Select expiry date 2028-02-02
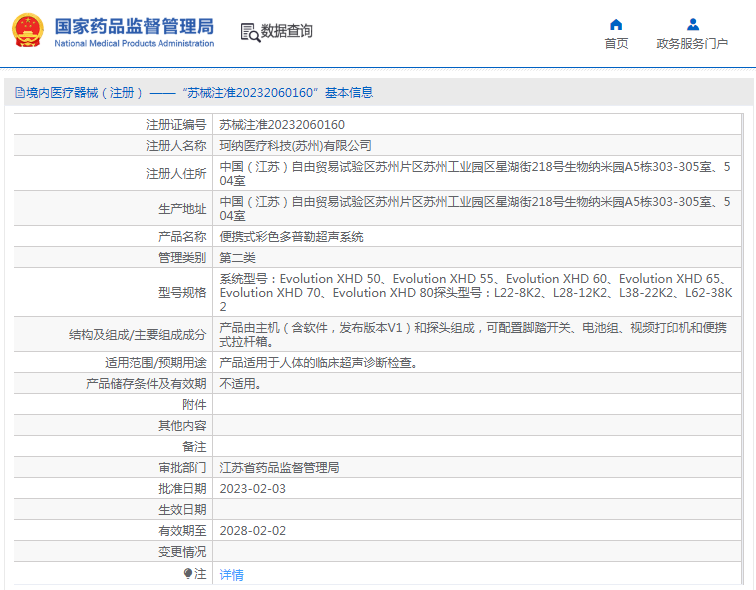 tap(253, 531)
